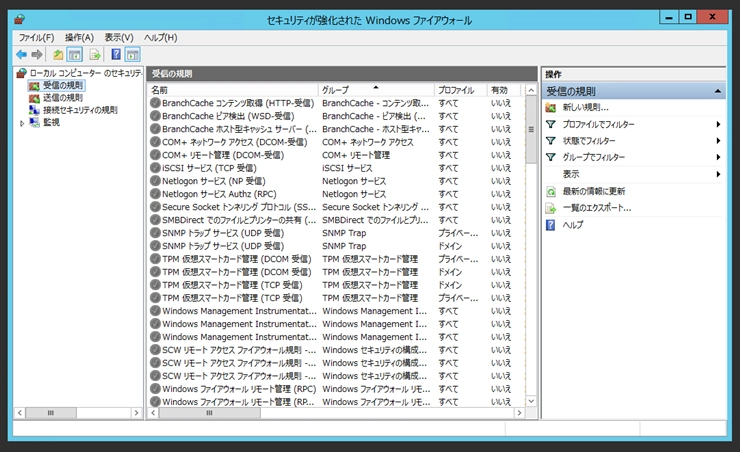Click status icon of Secure Socket トンネリング rule

tap(155, 207)
